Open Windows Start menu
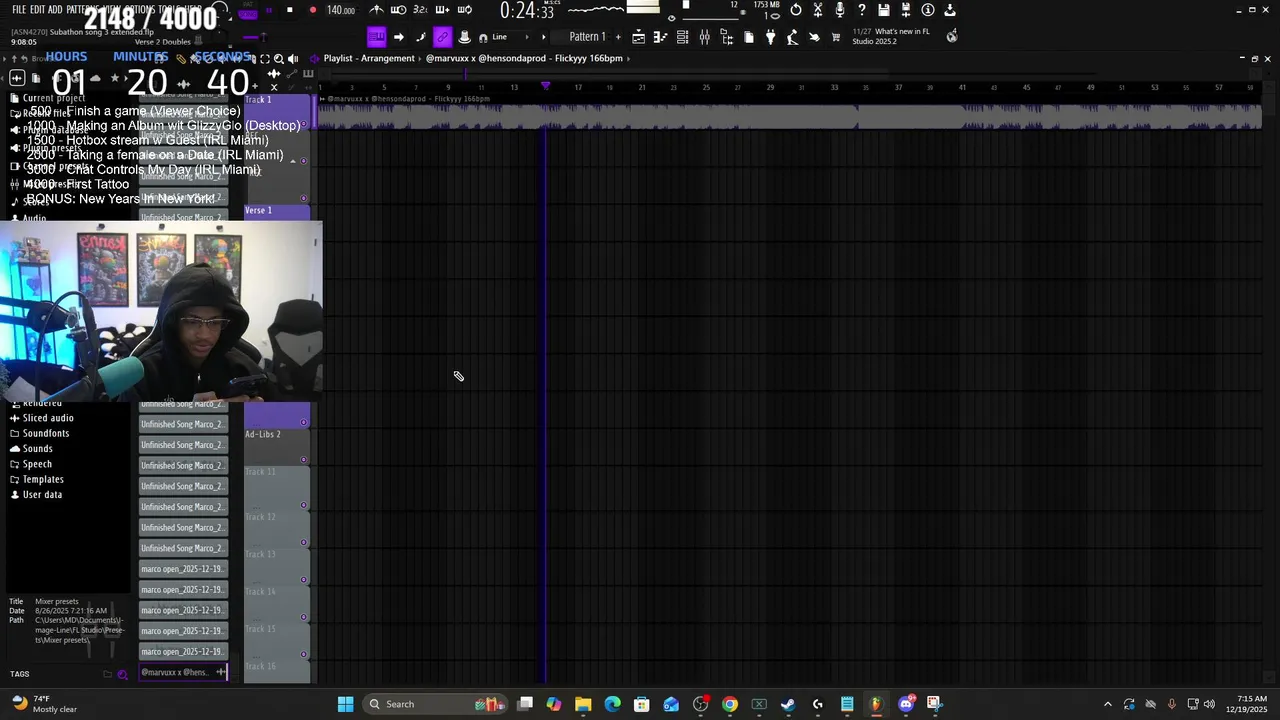Screen dimensions: 1280x720 [x=345, y=704]
